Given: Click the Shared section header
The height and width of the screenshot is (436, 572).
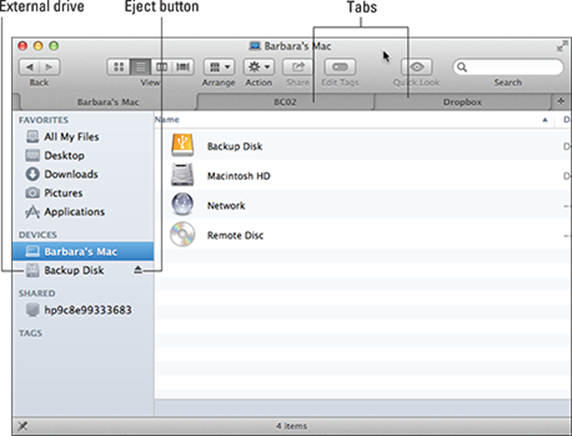Looking at the screenshot, I should (x=37, y=293).
